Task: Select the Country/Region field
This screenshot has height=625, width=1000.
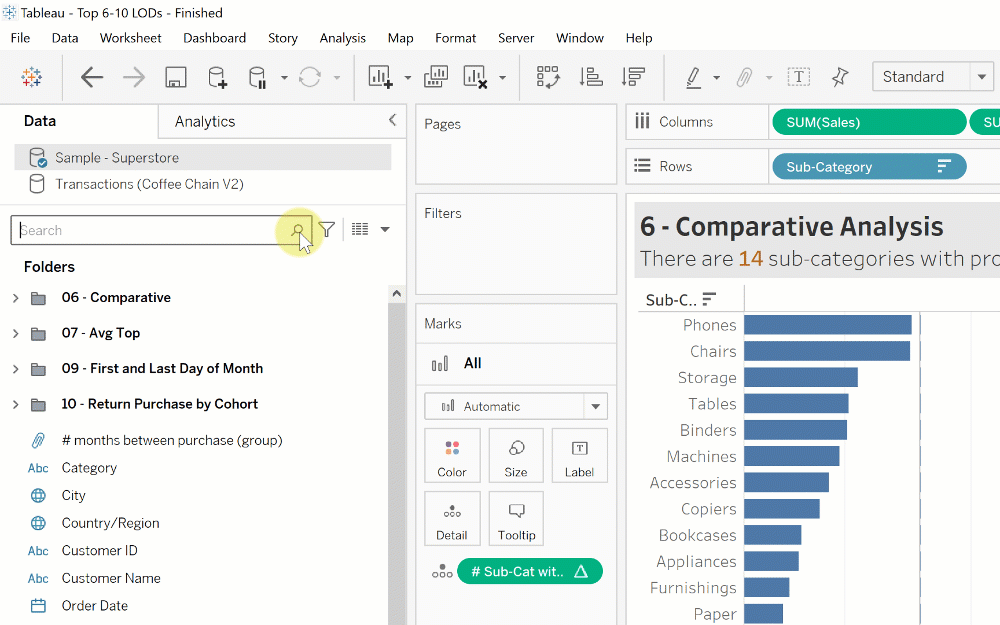Action: [x=110, y=523]
